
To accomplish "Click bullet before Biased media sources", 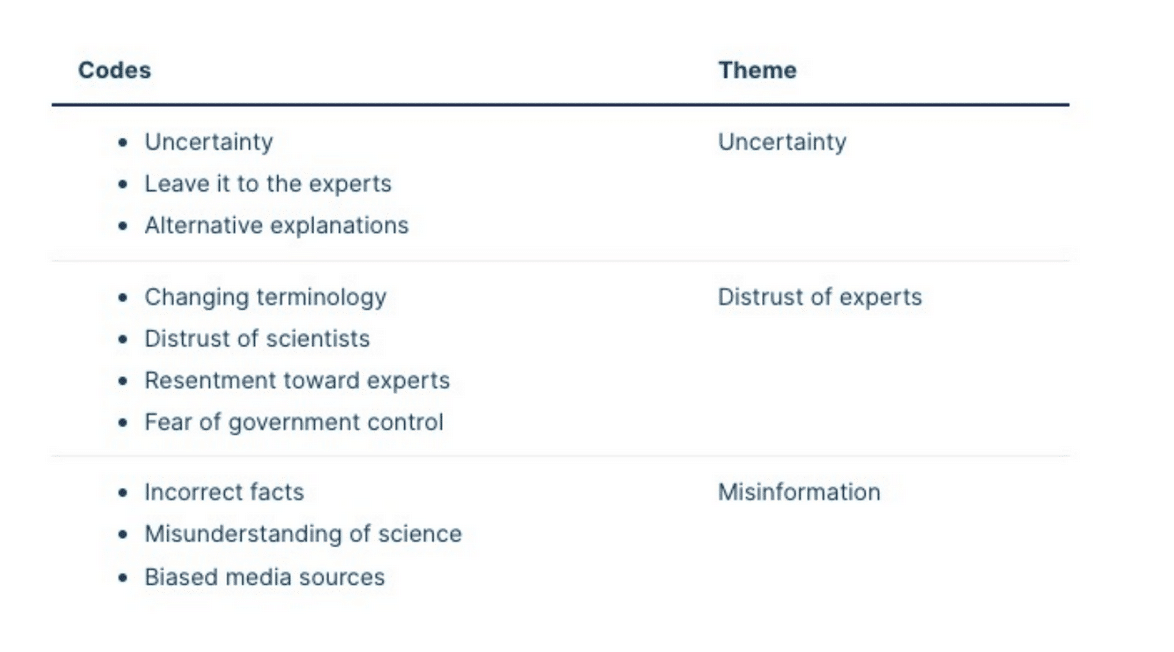I will click(x=123, y=578).
